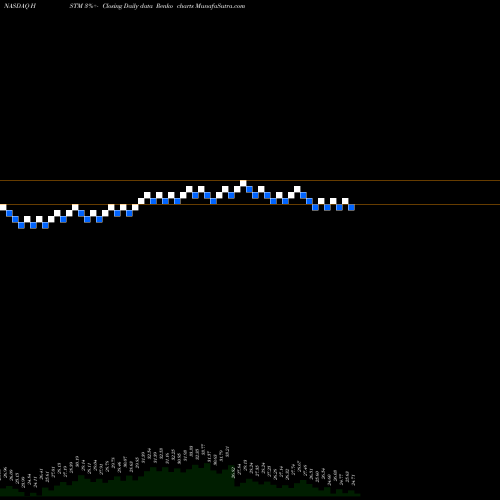Click the 'NASDAQ H' exchange label in header
Image resolution: width=500 pixels, height=500 pixels.
point(20,6)
